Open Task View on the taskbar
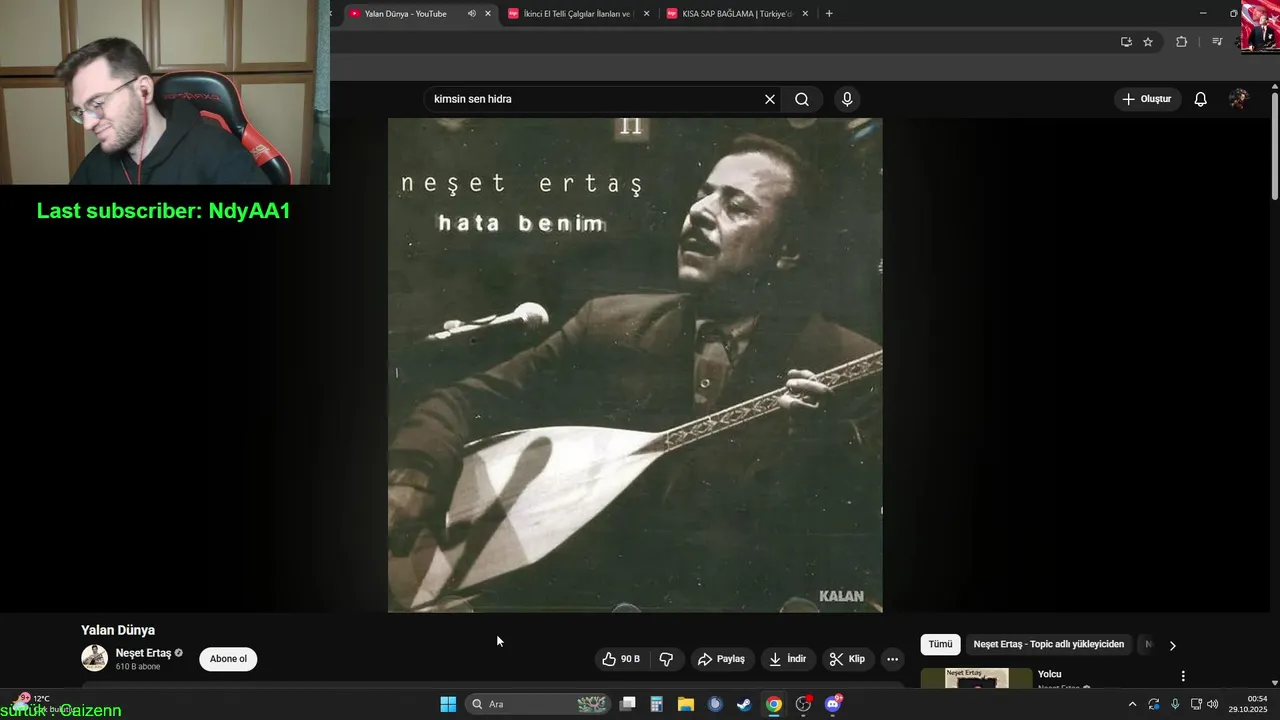This screenshot has height=720, width=1280. click(x=628, y=704)
